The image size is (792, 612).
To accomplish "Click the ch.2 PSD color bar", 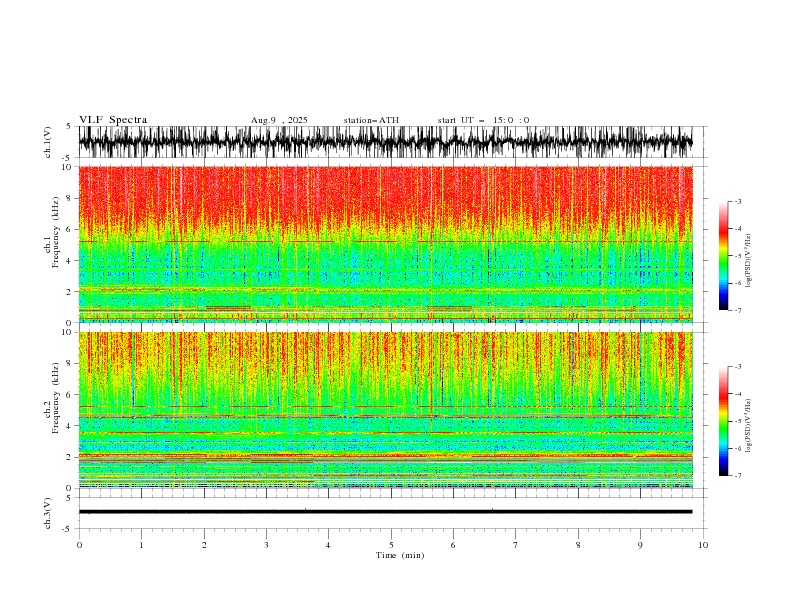I will click(x=723, y=421).
